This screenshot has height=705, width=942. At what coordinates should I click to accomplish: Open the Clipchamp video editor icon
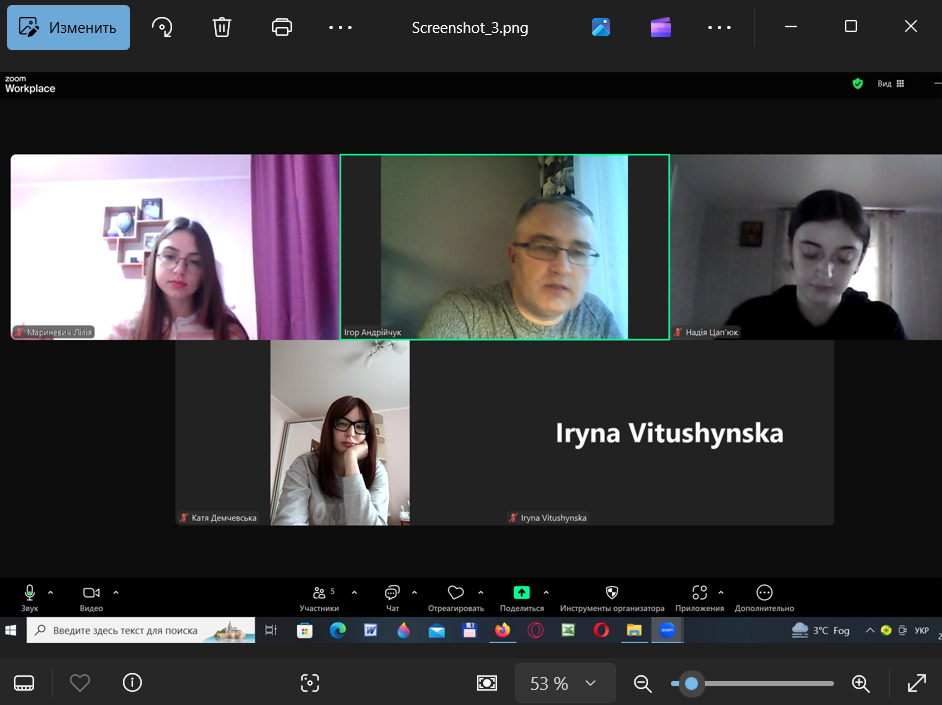click(x=660, y=28)
